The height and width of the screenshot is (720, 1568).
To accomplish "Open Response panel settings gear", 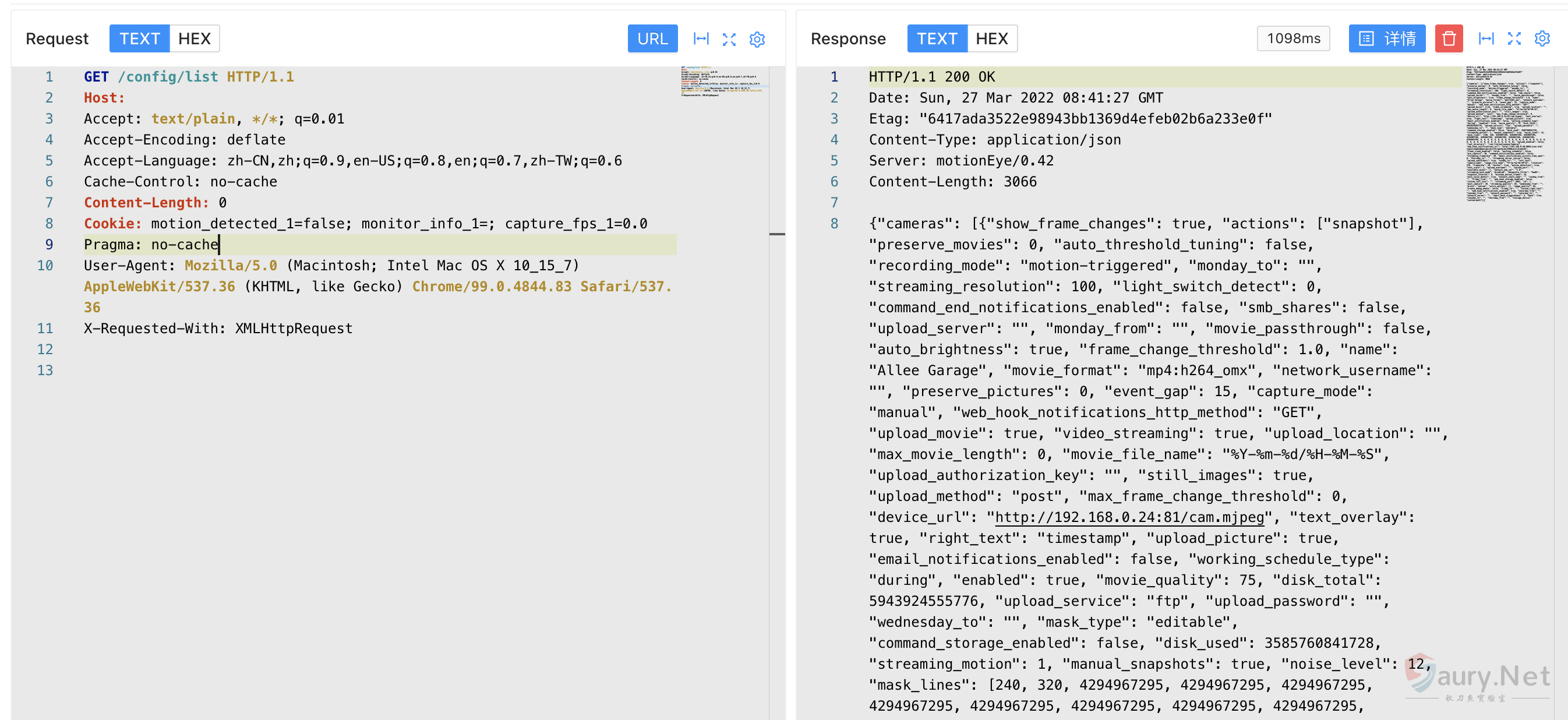I will 1542,39.
